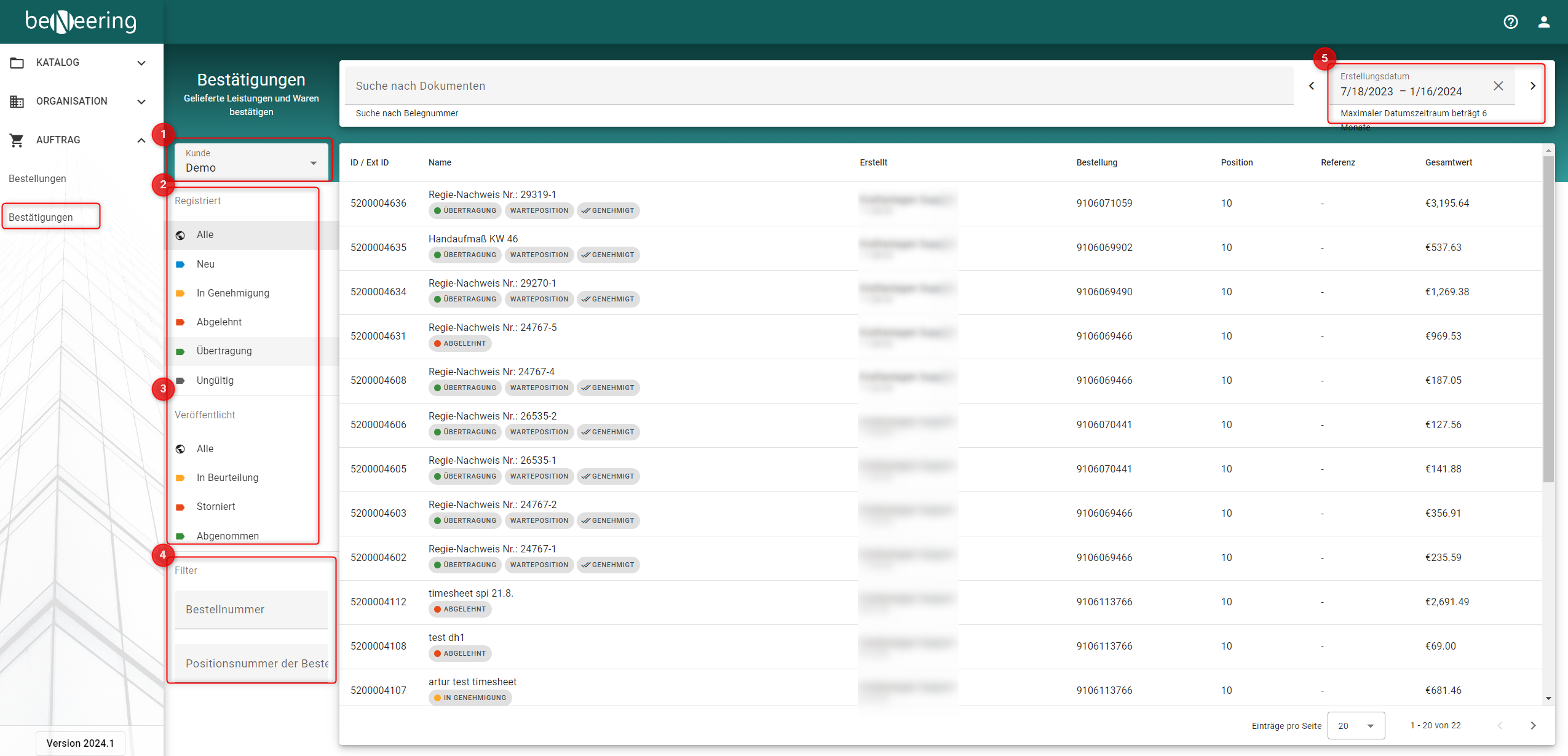Filter registered status by Abgelehnt
1568x756 pixels.
219,322
